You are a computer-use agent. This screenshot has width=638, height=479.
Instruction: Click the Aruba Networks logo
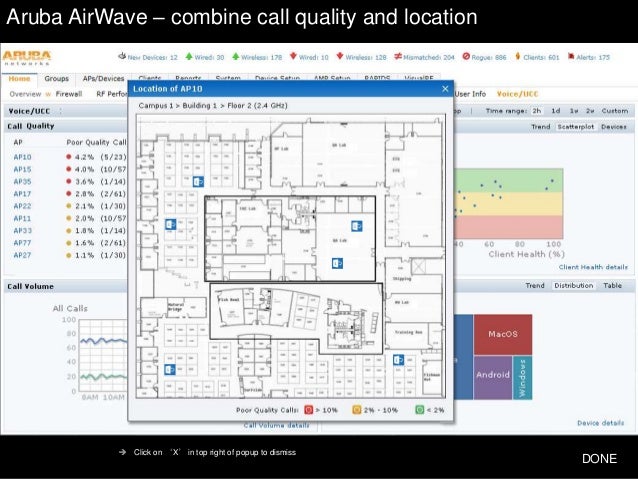(x=27, y=58)
